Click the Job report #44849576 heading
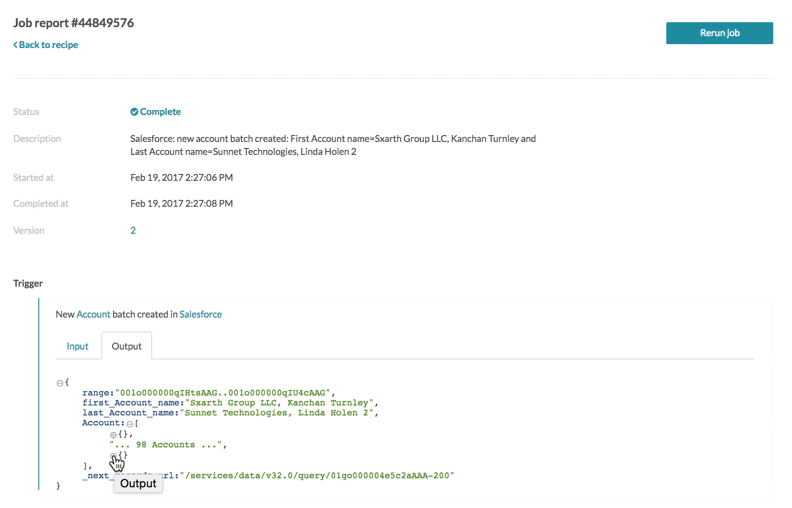This screenshot has width=792, height=508. click(74, 24)
